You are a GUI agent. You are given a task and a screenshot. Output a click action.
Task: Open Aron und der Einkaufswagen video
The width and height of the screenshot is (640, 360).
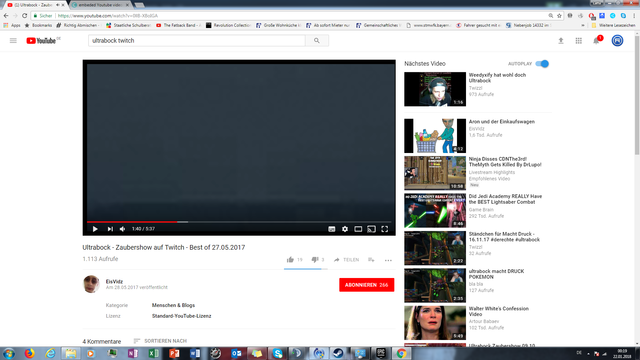[x=502, y=122]
